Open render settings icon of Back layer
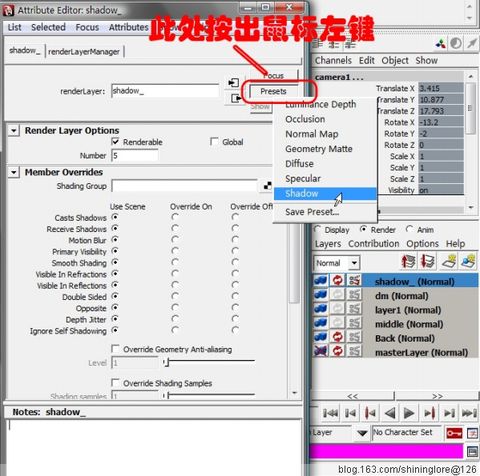 [354, 337]
